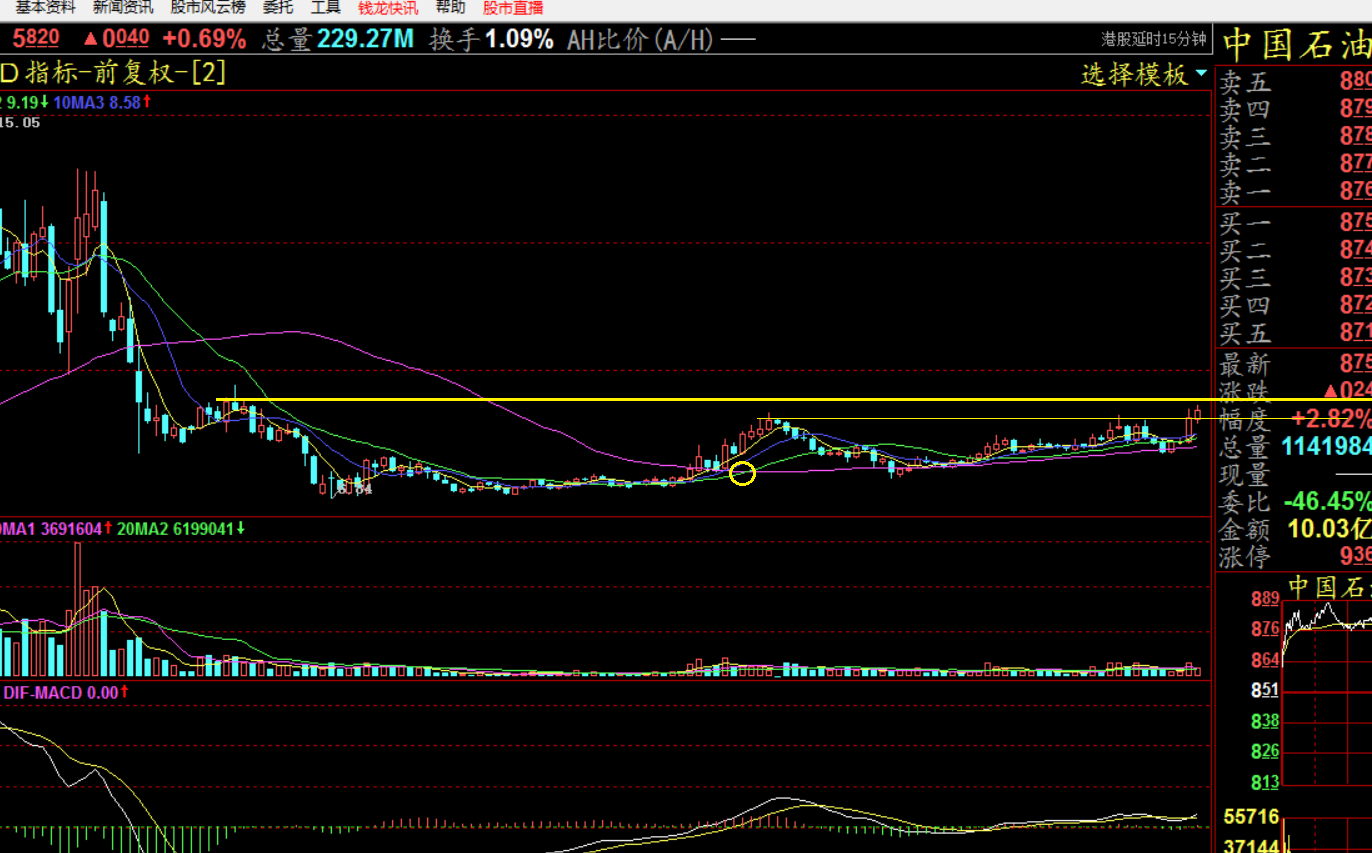Select the 卖四 ask row
Viewport: 1372px width, 853px height.
pyautogui.click(x=1294, y=108)
